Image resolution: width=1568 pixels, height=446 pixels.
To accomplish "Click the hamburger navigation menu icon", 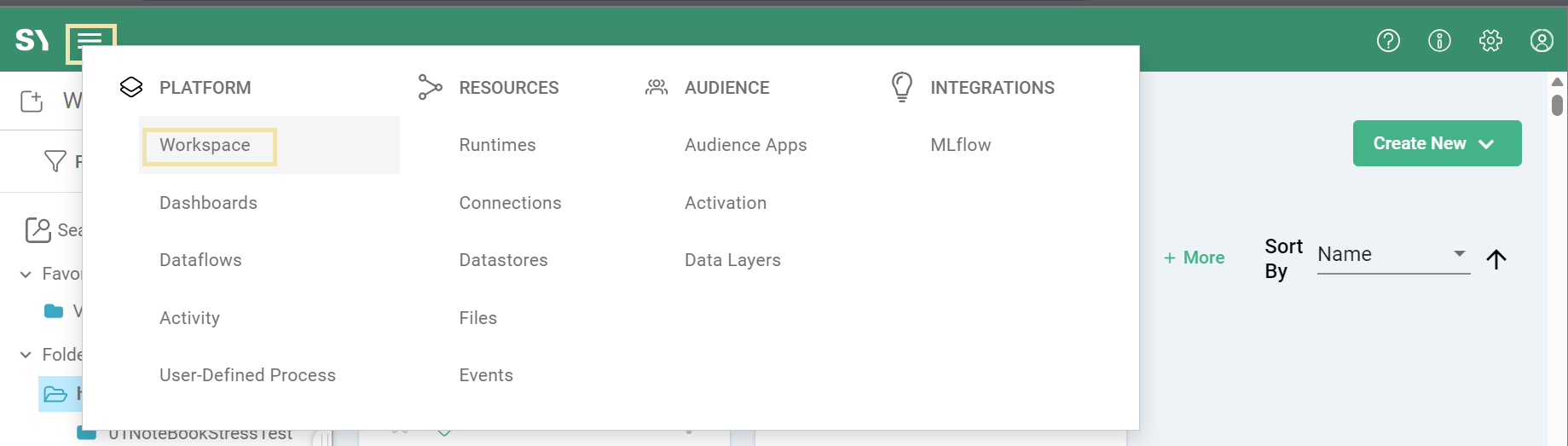I will [90, 41].
